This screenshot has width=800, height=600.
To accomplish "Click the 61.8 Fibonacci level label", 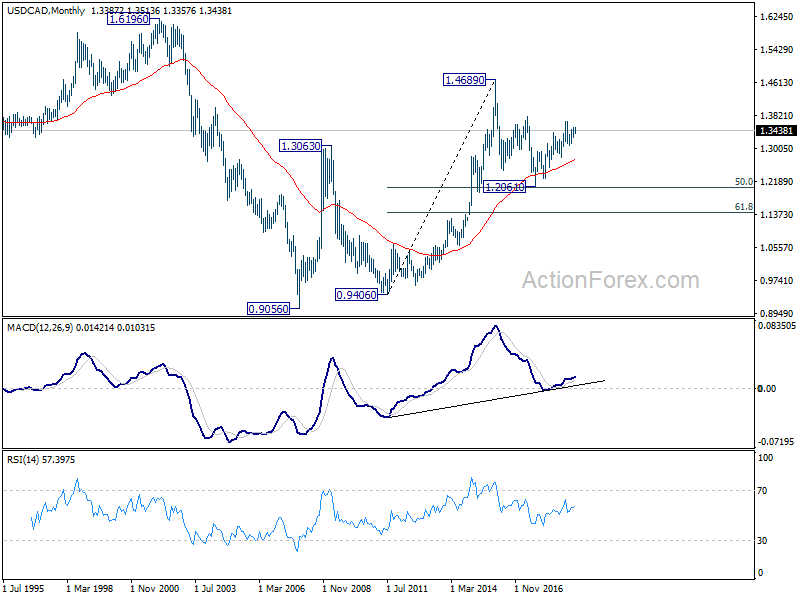I will 743,207.
